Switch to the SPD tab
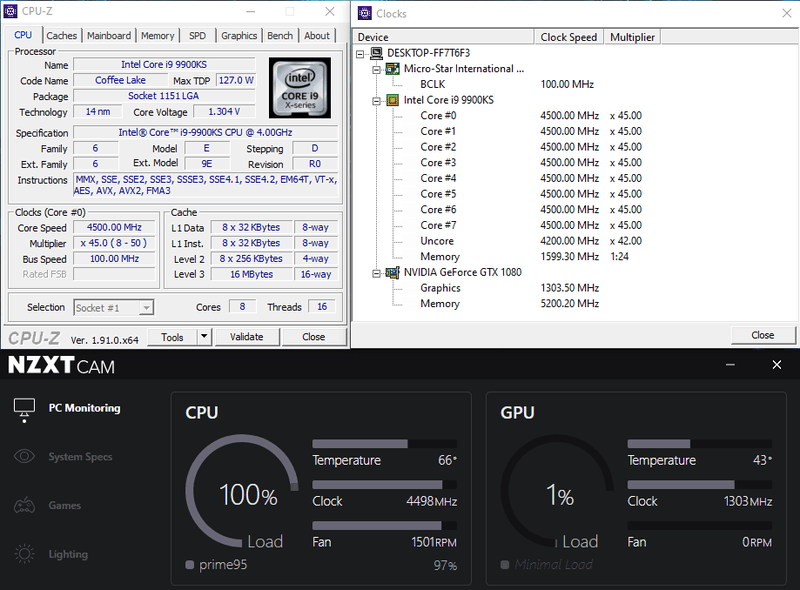The image size is (800, 590). point(197,36)
